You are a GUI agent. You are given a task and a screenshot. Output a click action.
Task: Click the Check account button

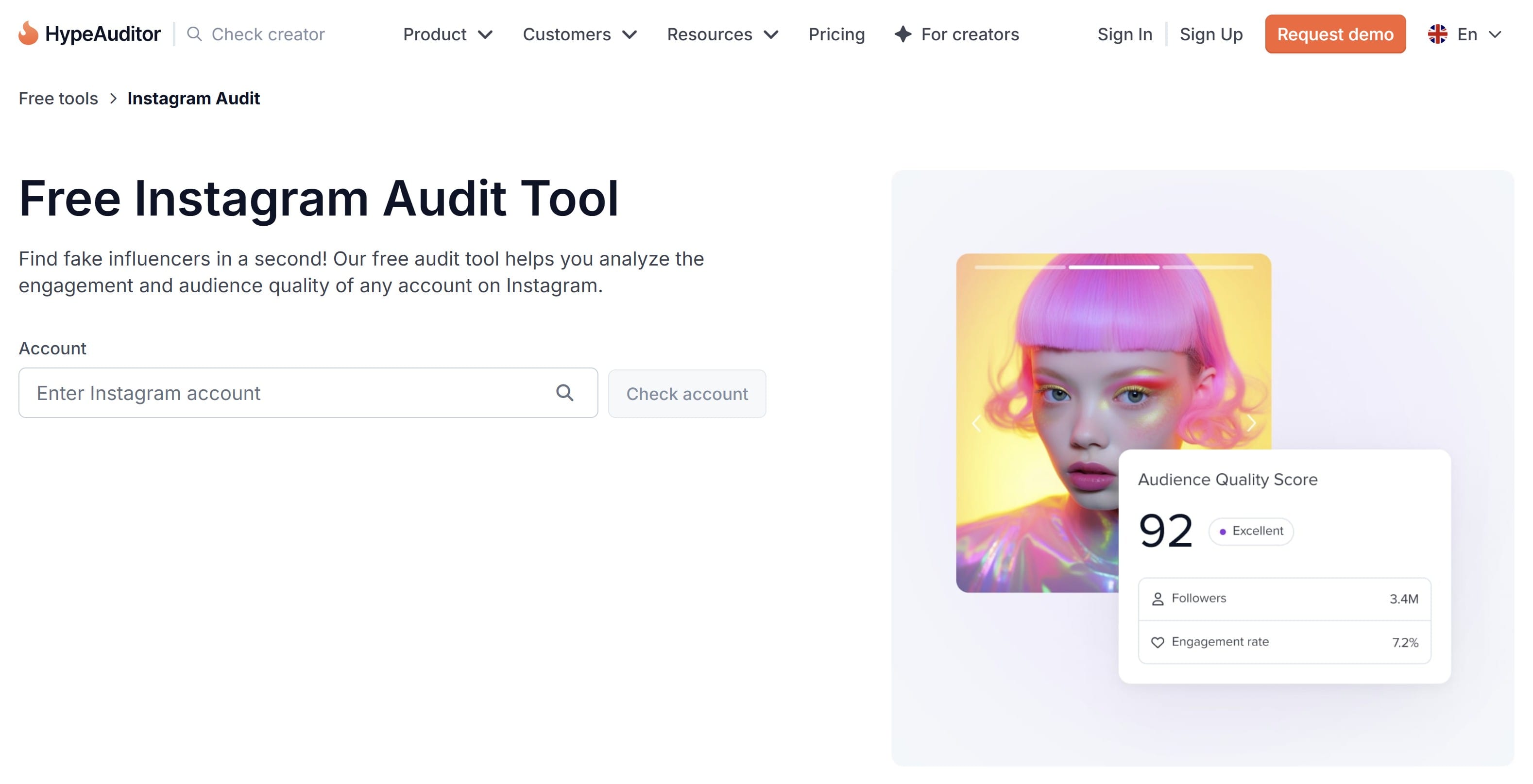coord(687,394)
